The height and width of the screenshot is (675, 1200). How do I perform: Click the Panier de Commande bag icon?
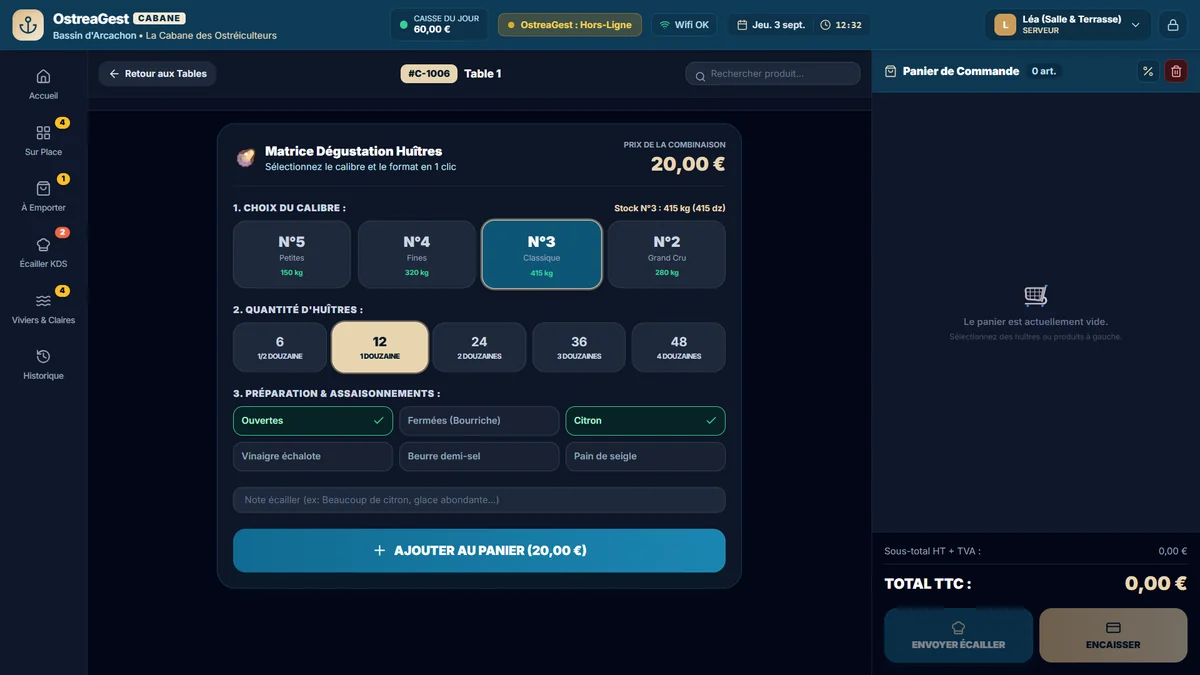point(890,71)
